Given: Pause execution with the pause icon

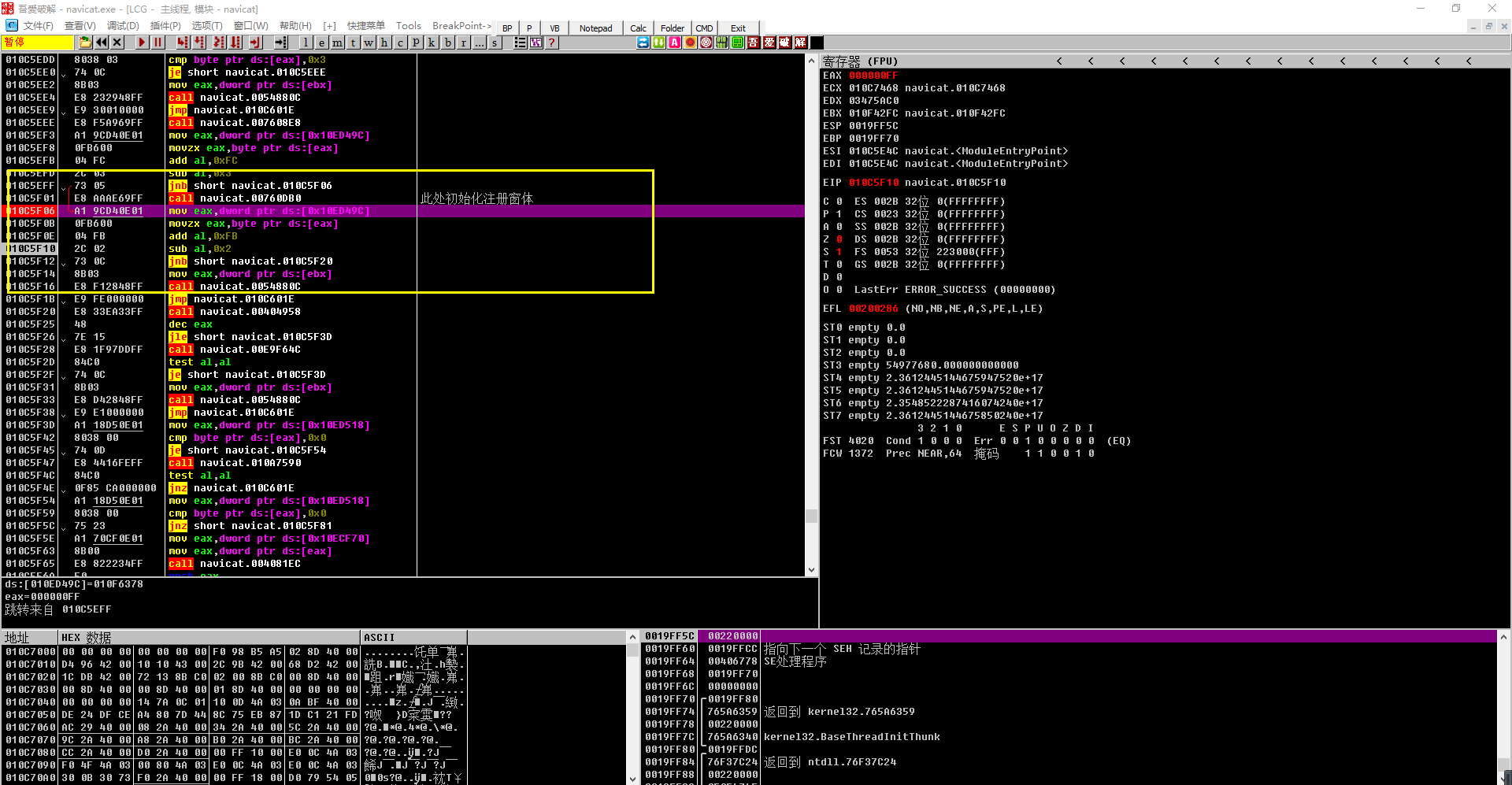Looking at the screenshot, I should coord(157,43).
